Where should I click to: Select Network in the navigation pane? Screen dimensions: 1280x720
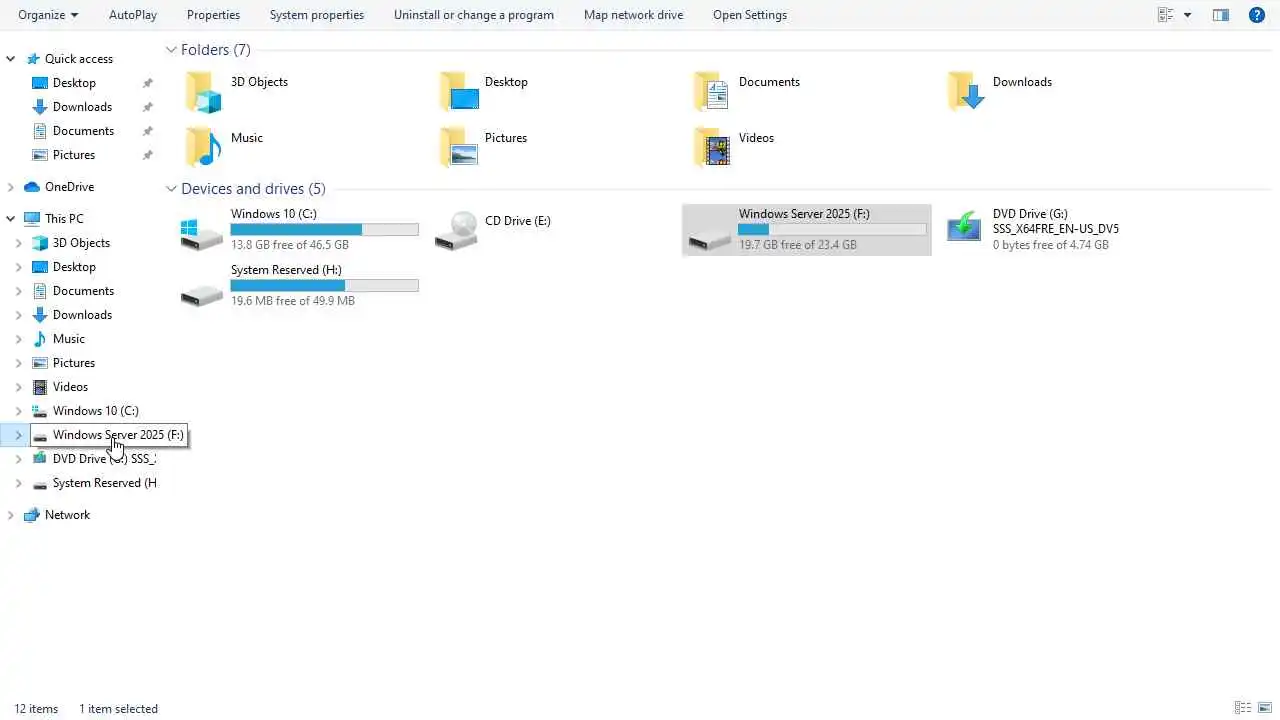pyautogui.click(x=67, y=515)
